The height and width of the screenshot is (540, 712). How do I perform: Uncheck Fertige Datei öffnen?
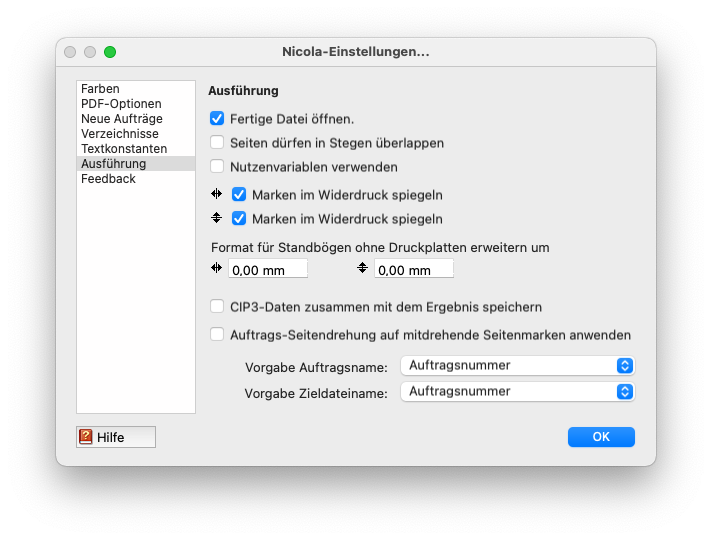click(217, 119)
